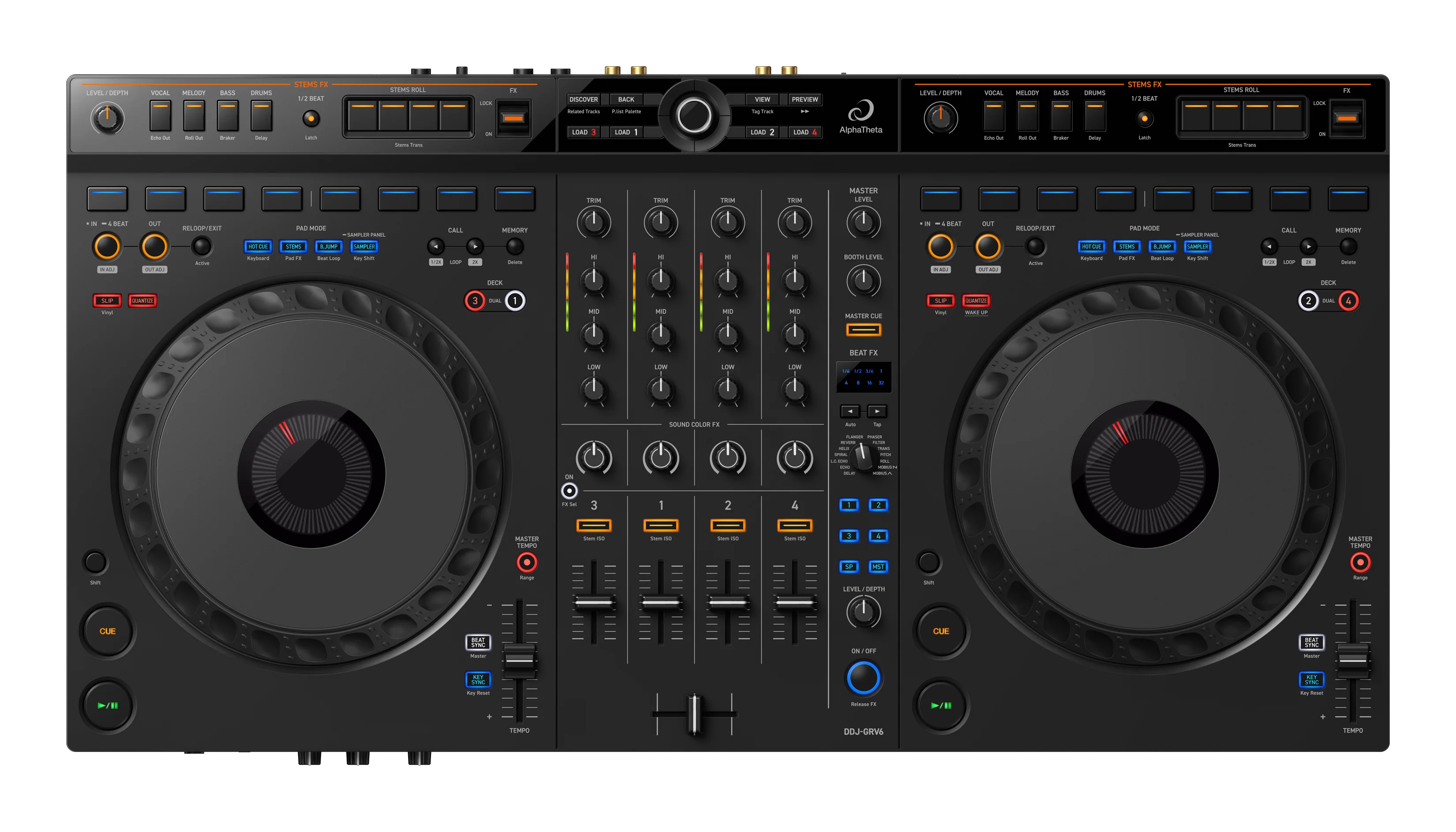Select HOT CUE pad mode on right deck

(1092, 246)
